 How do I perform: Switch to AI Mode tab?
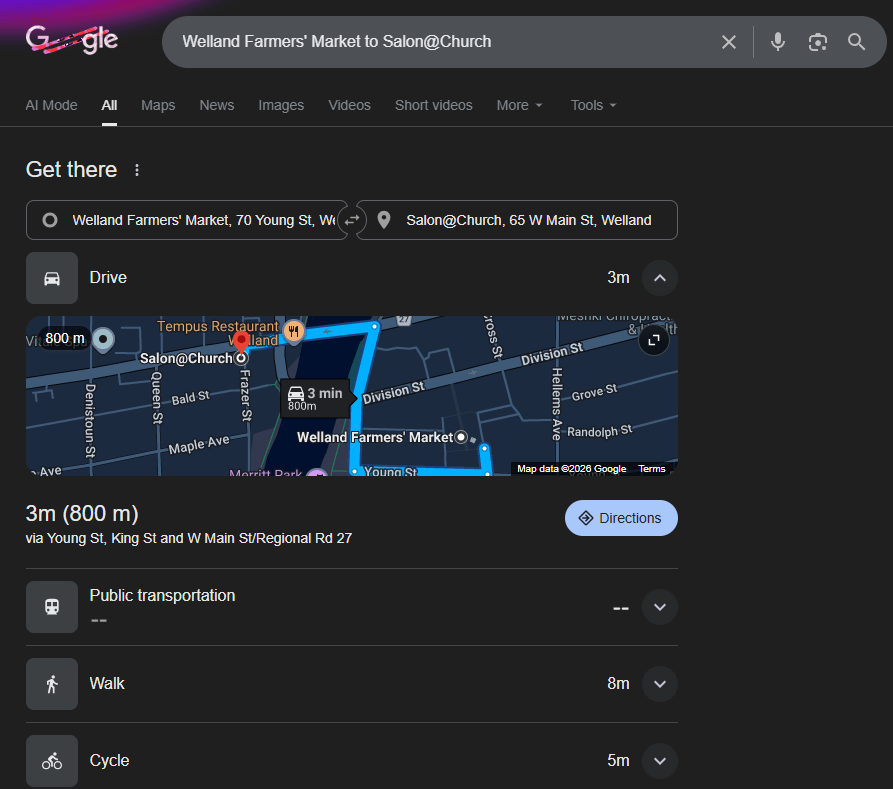click(x=51, y=105)
